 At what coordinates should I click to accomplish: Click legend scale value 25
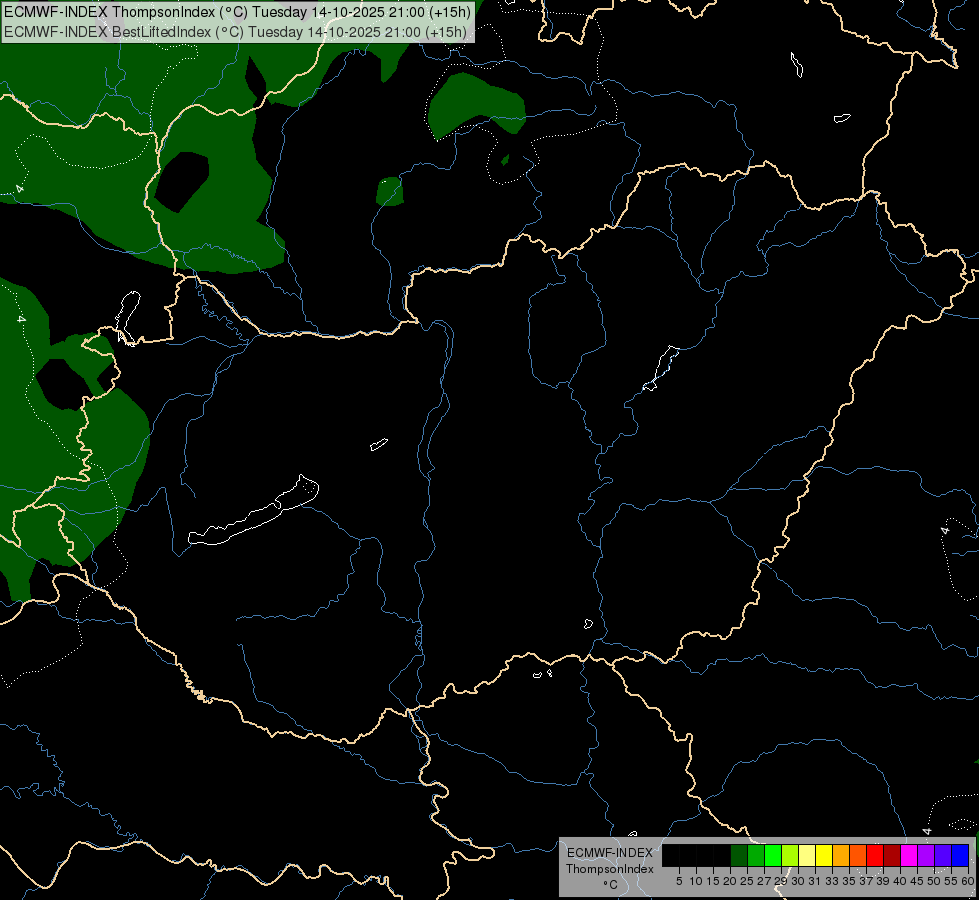(747, 881)
